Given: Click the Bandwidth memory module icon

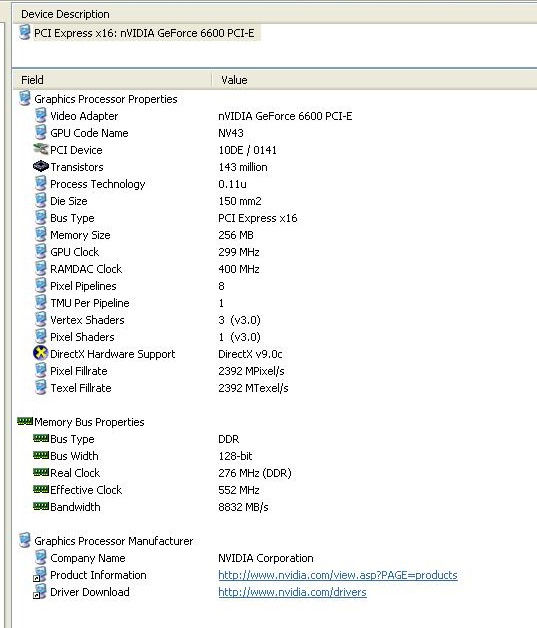Looking at the screenshot, I should click(x=40, y=507).
